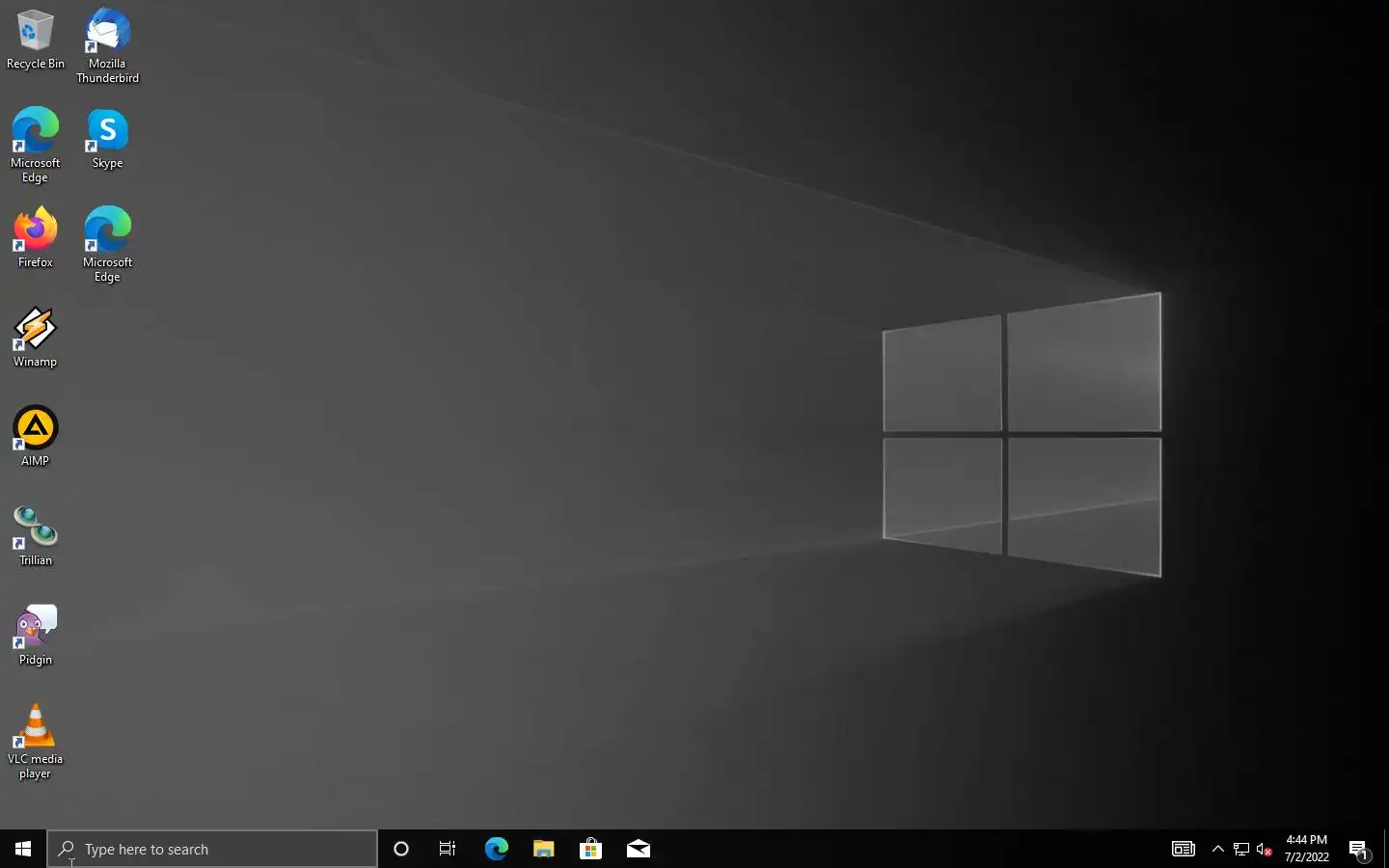1389x868 pixels.
Task: Open Task View on the taskbar
Action: tap(448, 849)
